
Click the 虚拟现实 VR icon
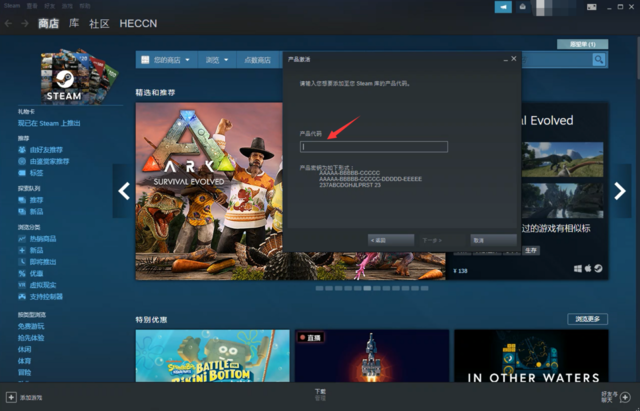coord(22,285)
